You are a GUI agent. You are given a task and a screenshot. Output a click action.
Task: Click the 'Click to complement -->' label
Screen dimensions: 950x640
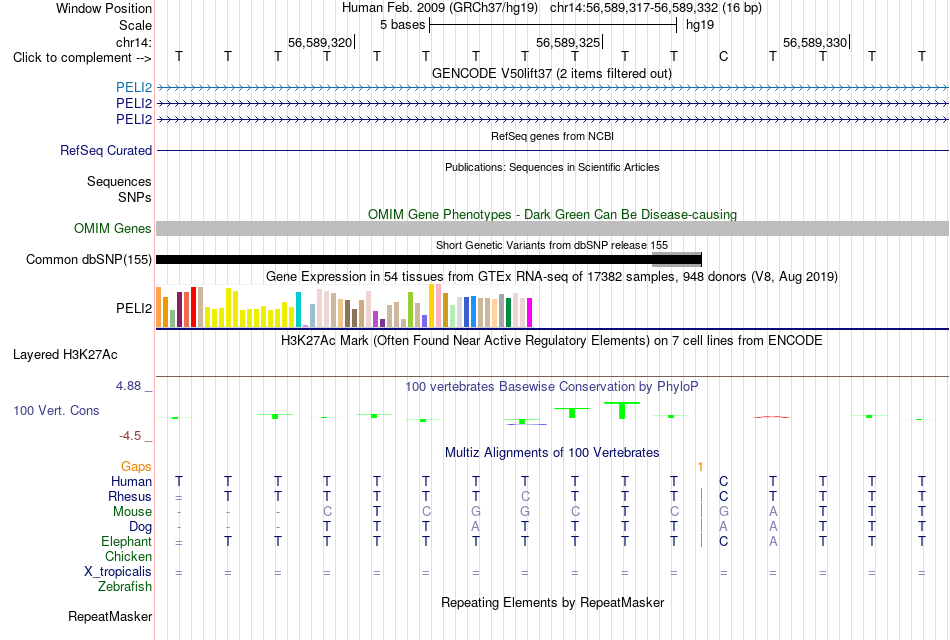[82, 58]
